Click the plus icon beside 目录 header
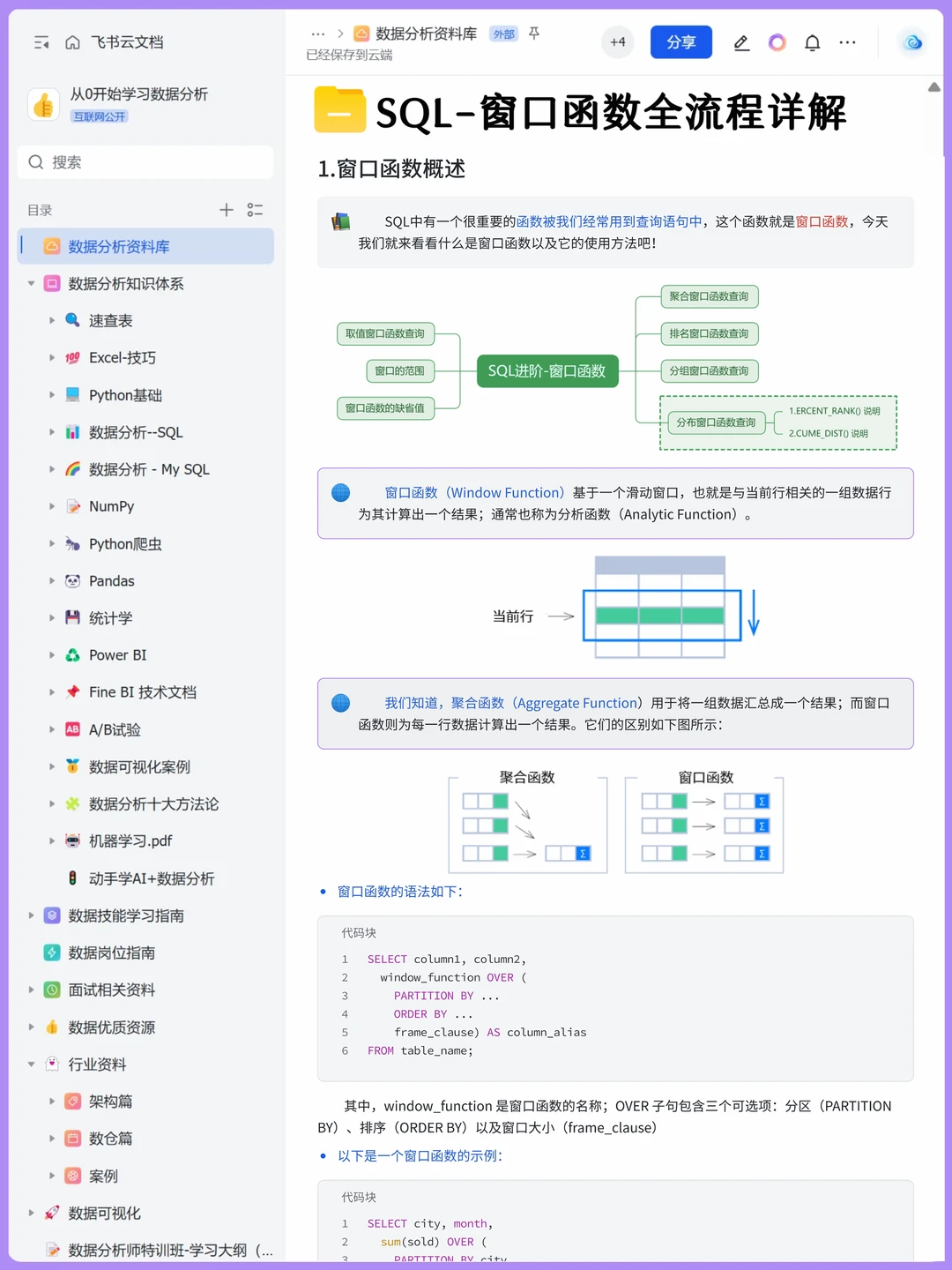Viewport: 952px width, 1270px height. click(x=226, y=210)
